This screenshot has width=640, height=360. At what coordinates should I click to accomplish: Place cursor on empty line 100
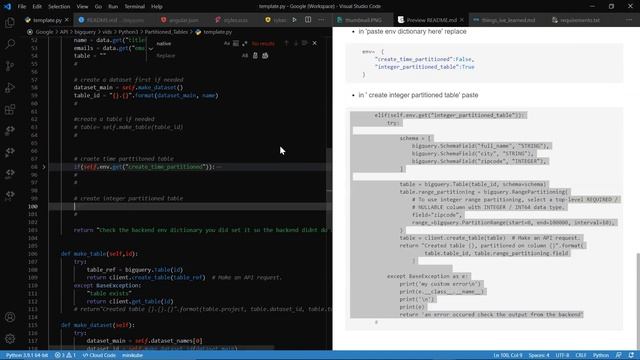(189, 206)
